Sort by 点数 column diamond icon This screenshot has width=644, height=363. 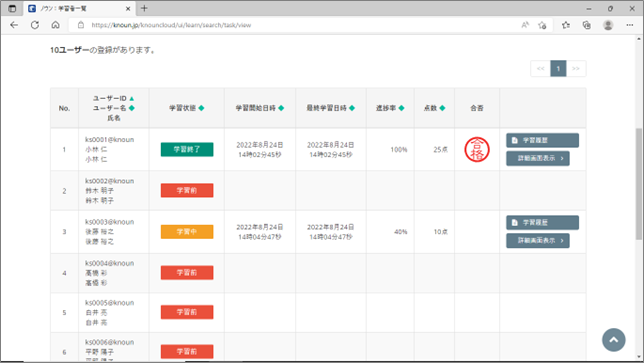(442, 108)
